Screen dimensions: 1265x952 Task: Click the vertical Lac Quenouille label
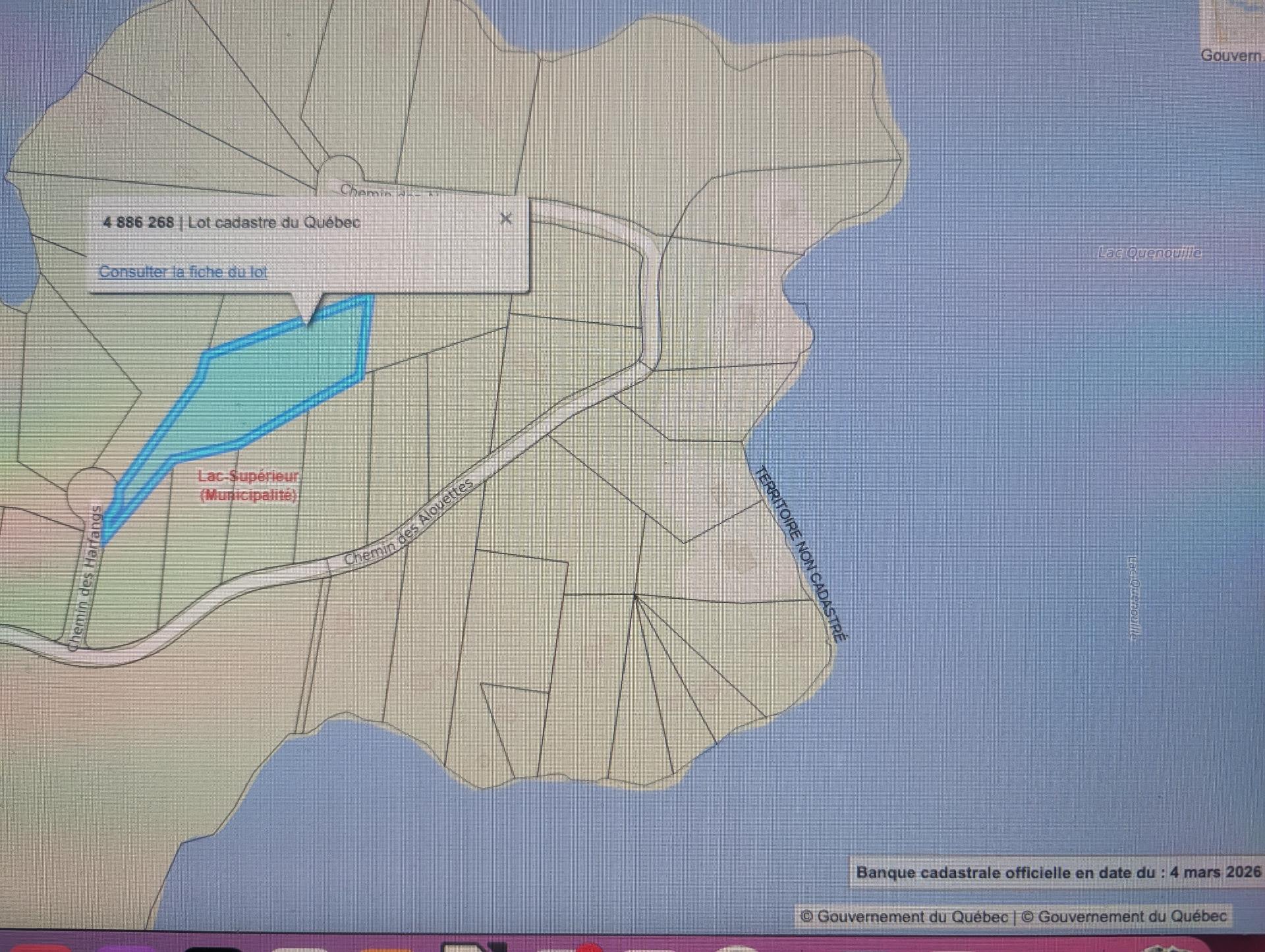[1133, 597]
